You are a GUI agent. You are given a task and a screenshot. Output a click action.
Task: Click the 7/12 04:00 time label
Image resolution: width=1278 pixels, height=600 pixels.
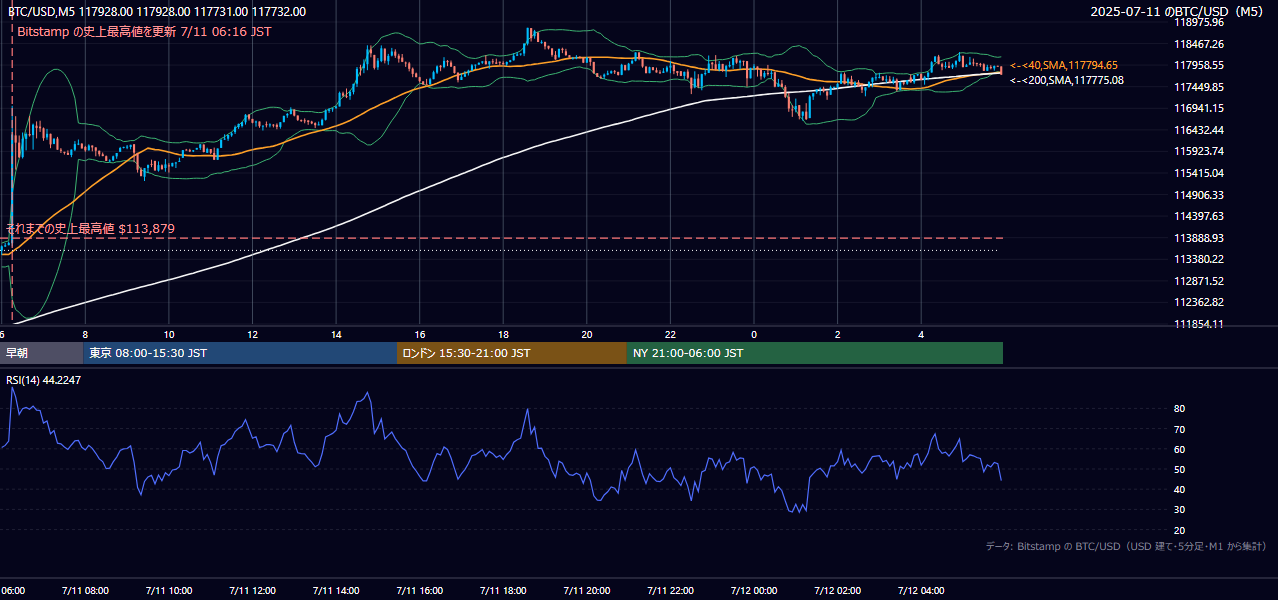920,591
